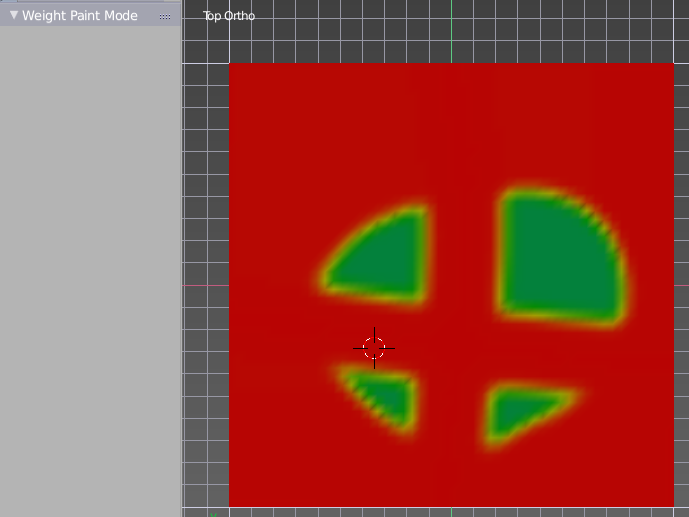Click the Weight Paint Mode panel title
This screenshot has height=517, width=689.
coord(80,16)
